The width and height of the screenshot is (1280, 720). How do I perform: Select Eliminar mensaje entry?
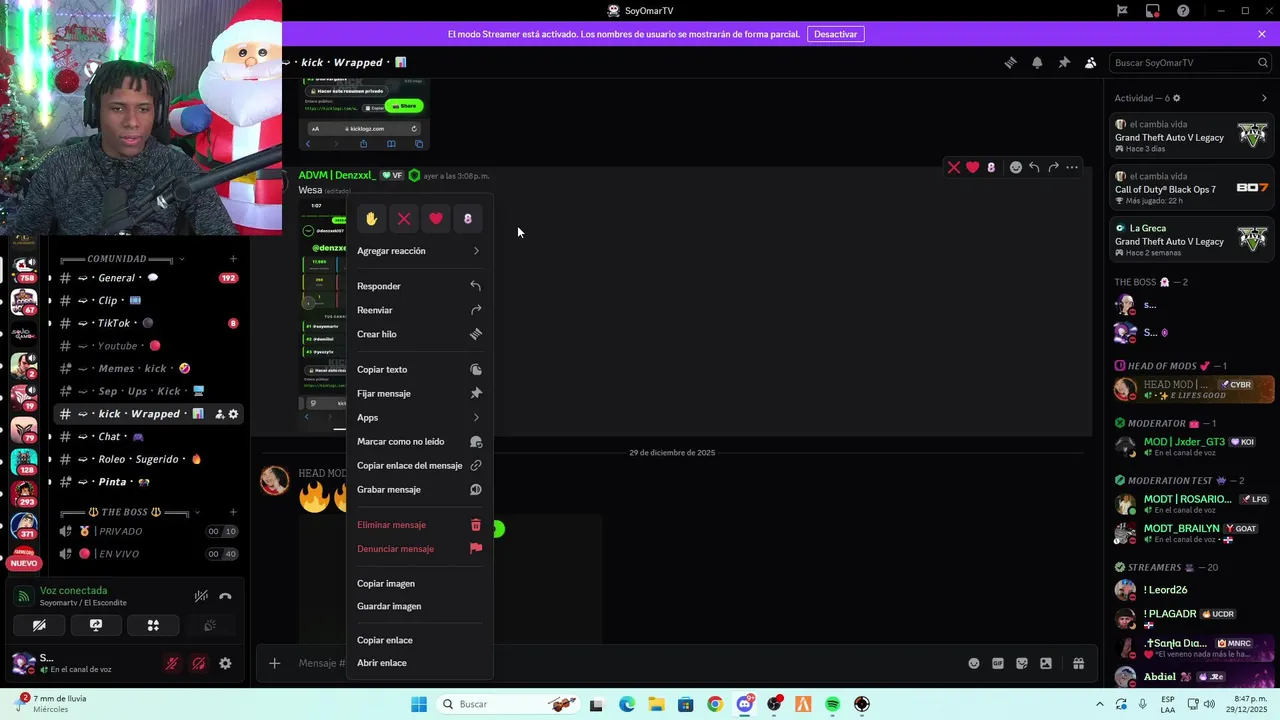tap(420, 525)
